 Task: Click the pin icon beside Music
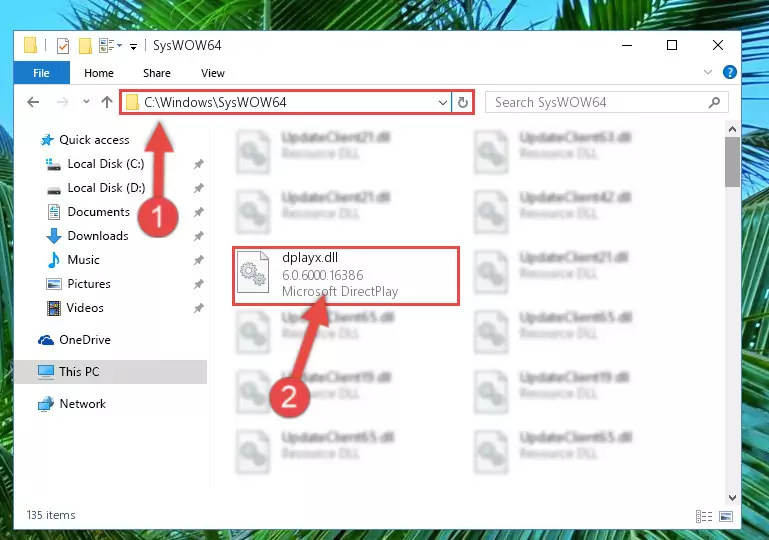[199, 260]
